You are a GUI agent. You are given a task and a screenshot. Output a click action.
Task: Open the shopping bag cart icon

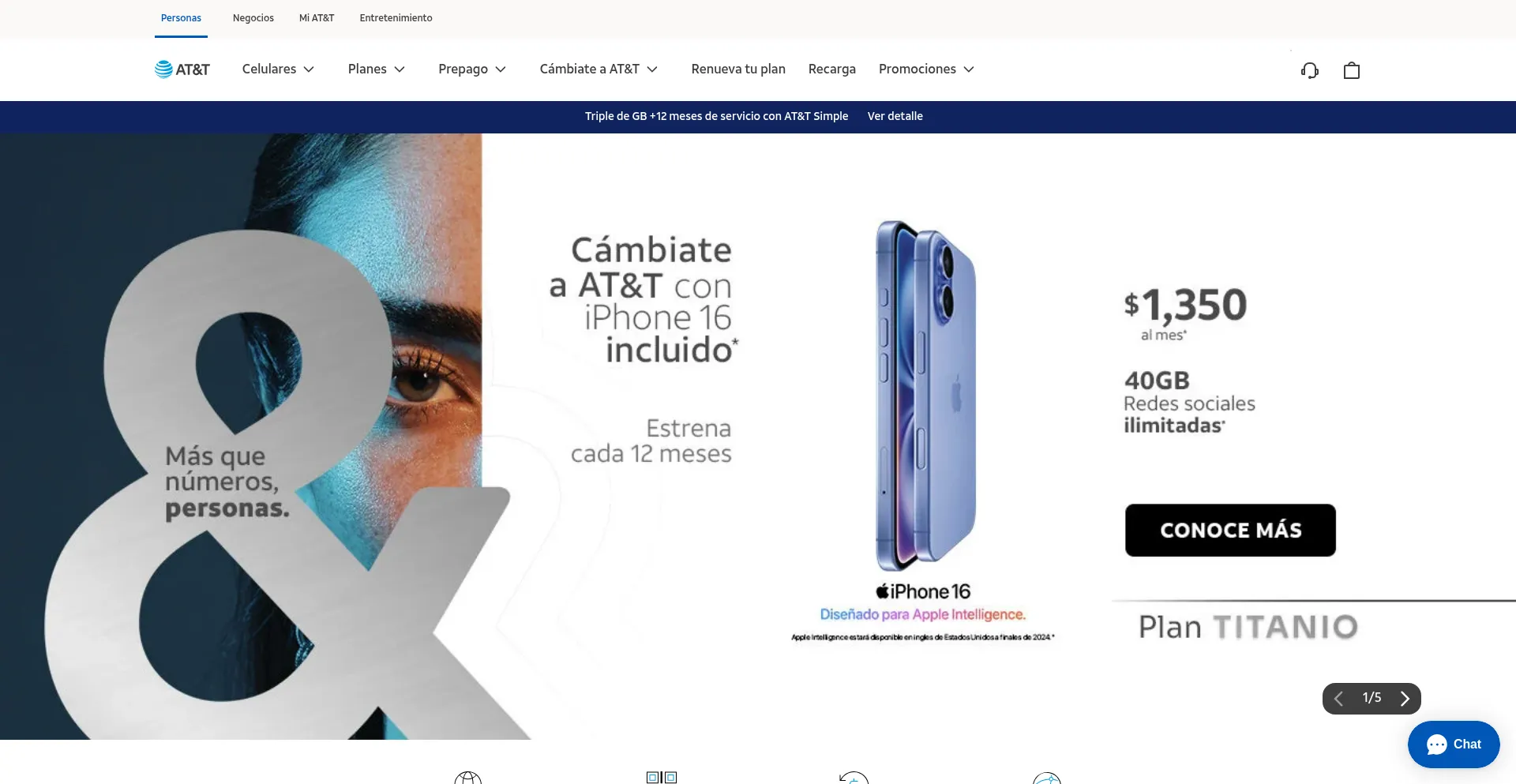pyautogui.click(x=1352, y=70)
